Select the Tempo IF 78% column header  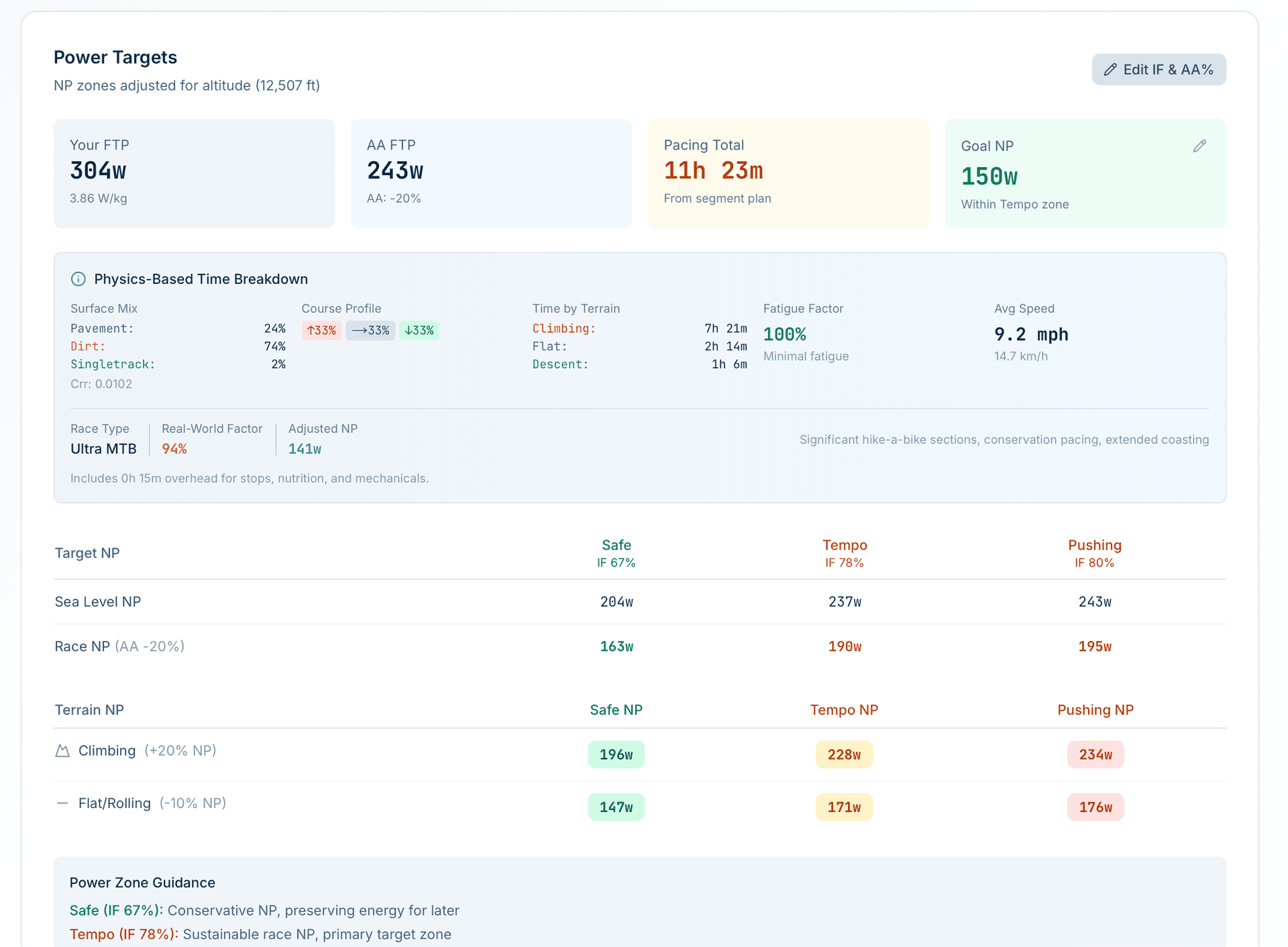(x=844, y=553)
